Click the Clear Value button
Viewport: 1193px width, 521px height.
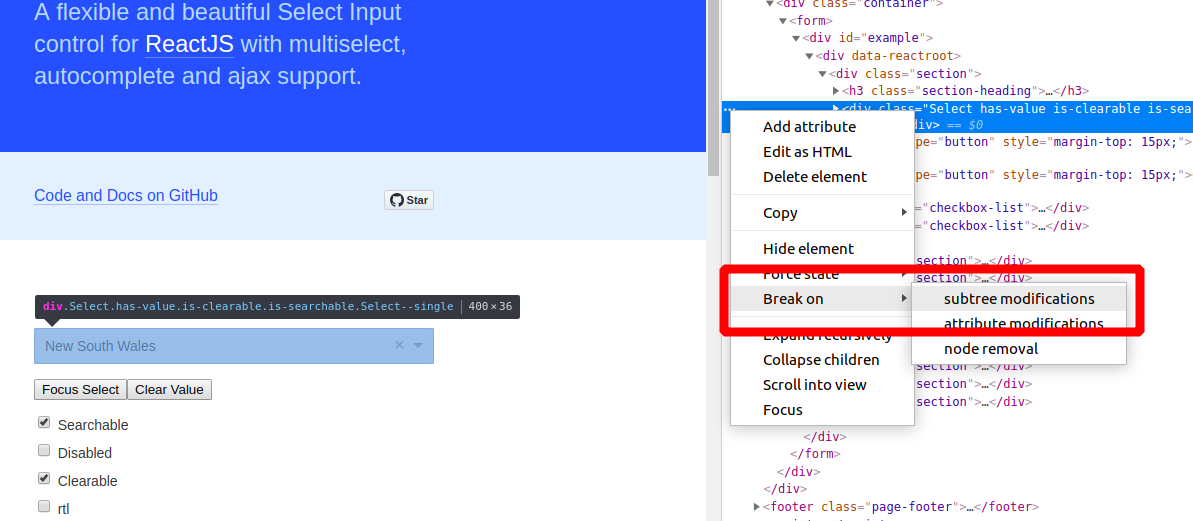tap(169, 389)
